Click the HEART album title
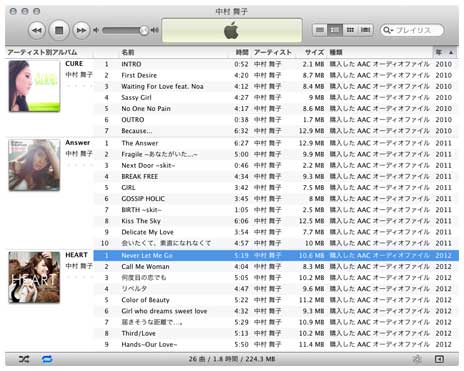The image size is (464, 371). (x=76, y=255)
